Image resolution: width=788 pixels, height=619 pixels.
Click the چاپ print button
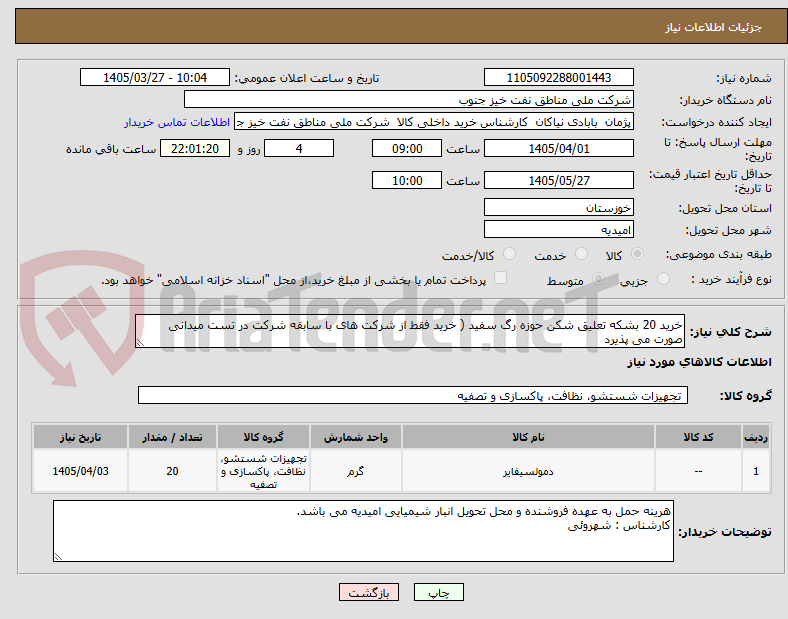[439, 592]
